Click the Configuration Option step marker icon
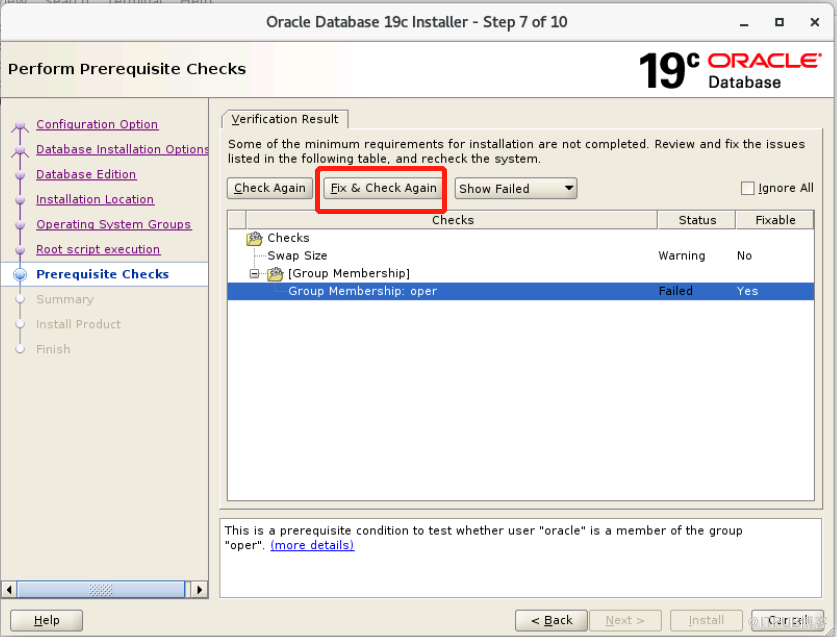The height and width of the screenshot is (637, 837). [x=19, y=126]
